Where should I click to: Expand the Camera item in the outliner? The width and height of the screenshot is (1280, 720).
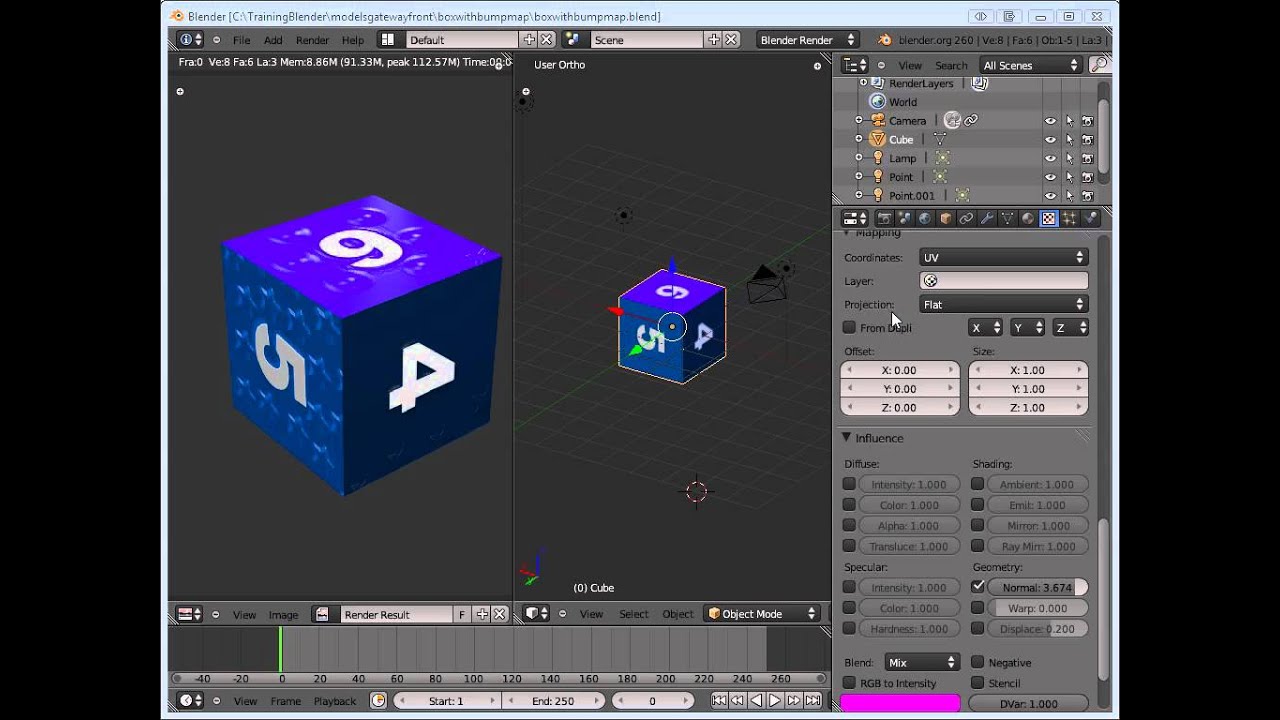(858, 121)
